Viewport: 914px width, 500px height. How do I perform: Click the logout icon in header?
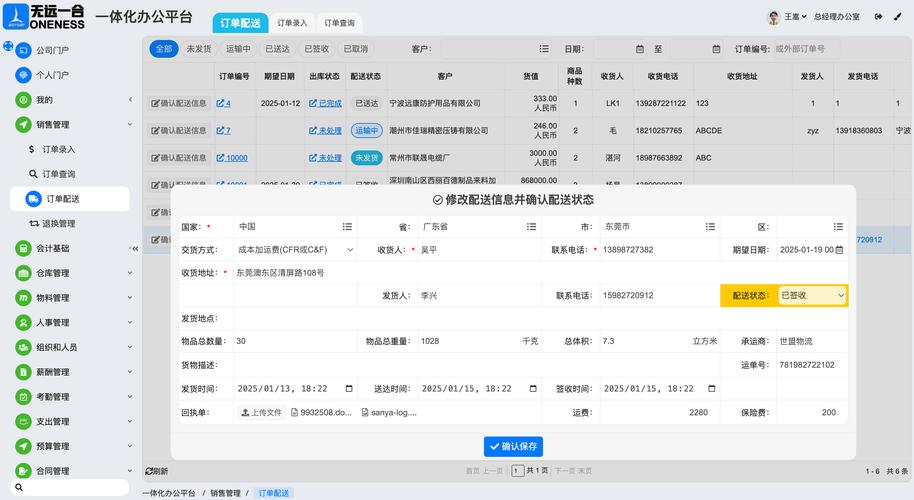[x=878, y=17]
